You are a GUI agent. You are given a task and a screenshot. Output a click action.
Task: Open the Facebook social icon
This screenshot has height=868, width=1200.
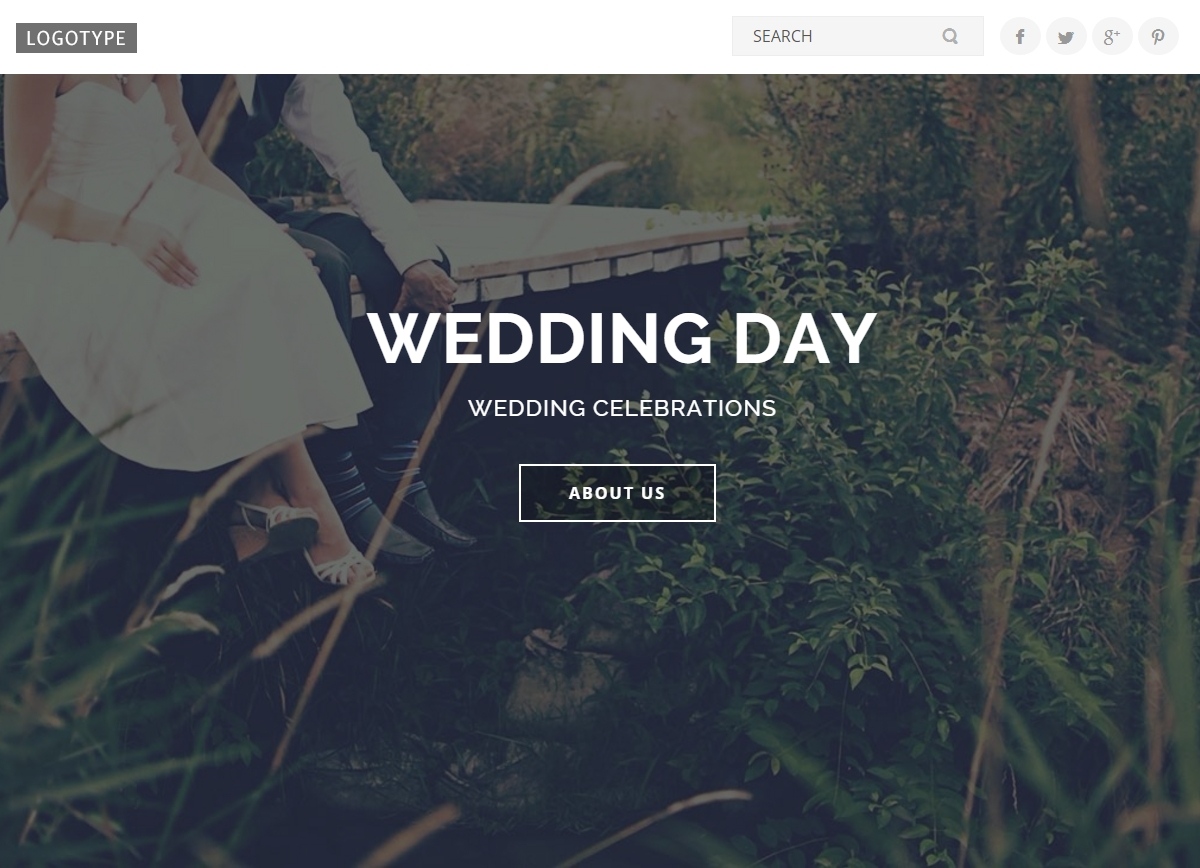pyautogui.click(x=1020, y=36)
